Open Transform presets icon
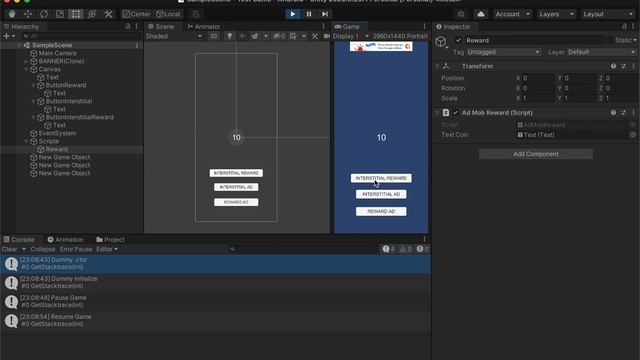The width and height of the screenshot is (640, 360). click(623, 66)
